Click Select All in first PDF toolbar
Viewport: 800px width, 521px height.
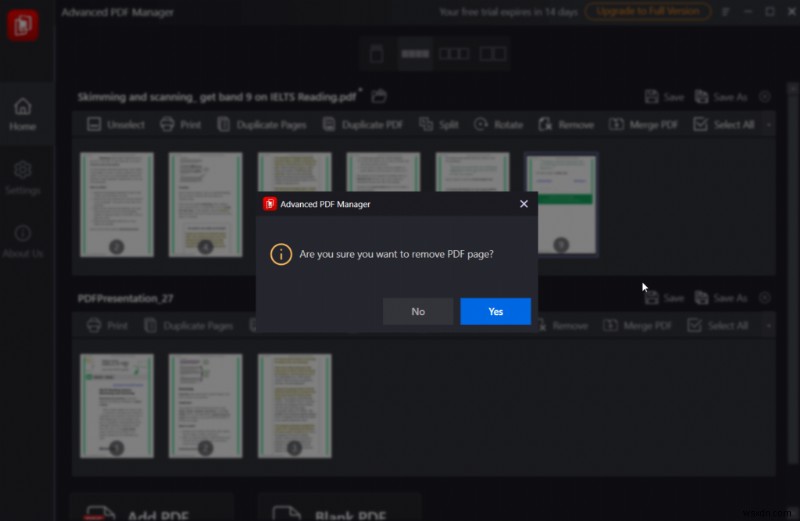pyautogui.click(x=723, y=125)
